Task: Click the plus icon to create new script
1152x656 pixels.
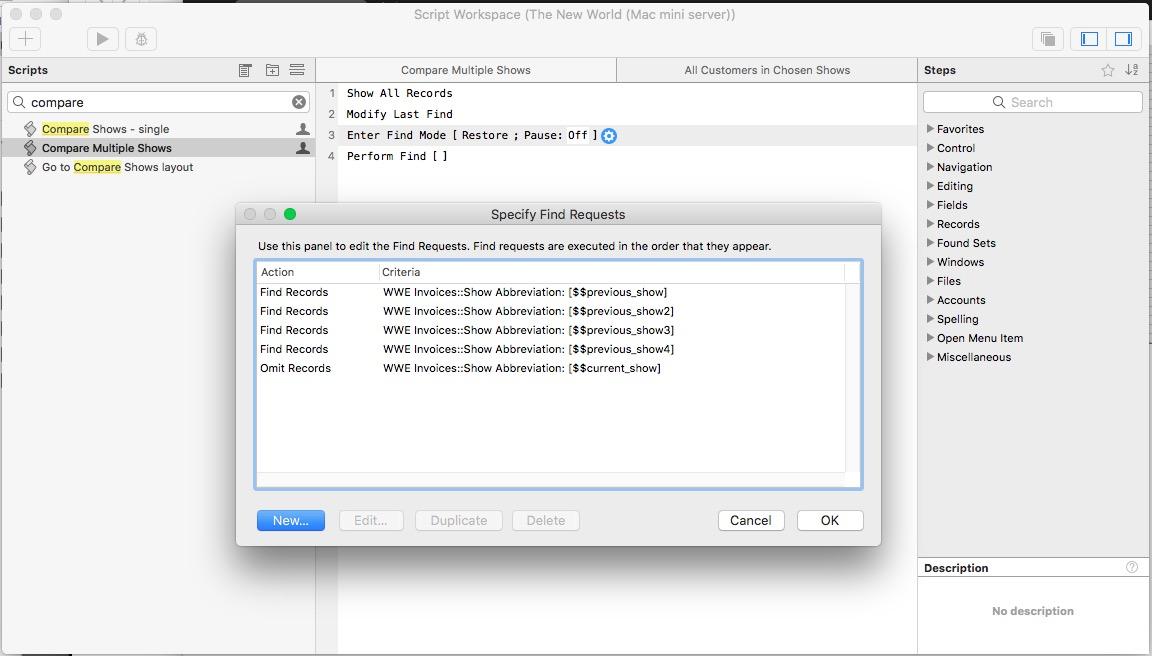Action: click(25, 39)
